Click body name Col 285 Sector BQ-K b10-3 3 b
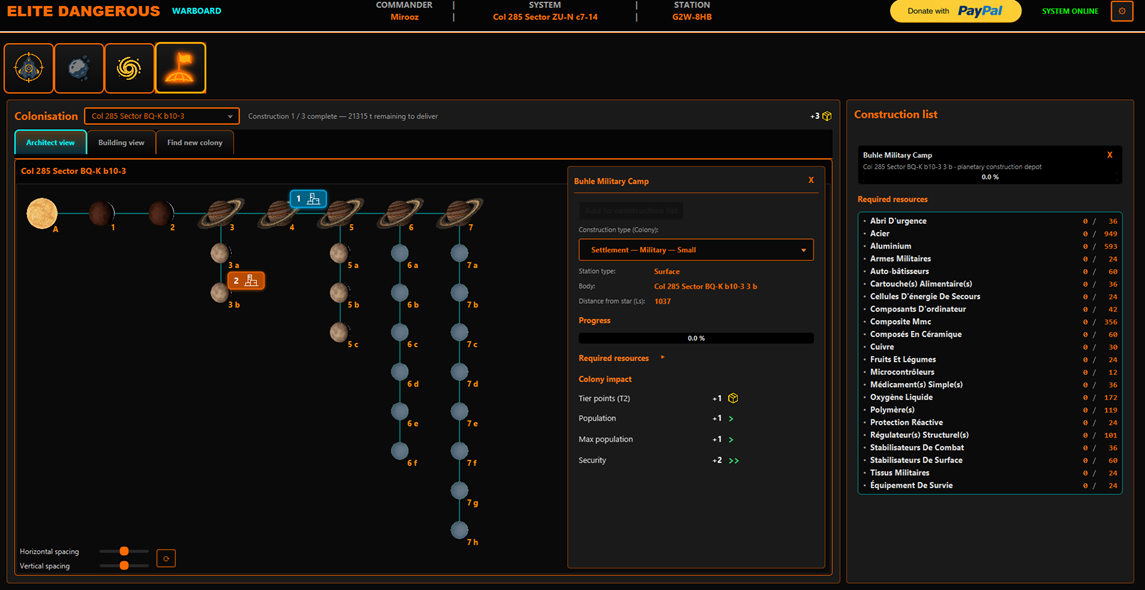This screenshot has height=590, width=1145. pyautogui.click(x=705, y=286)
